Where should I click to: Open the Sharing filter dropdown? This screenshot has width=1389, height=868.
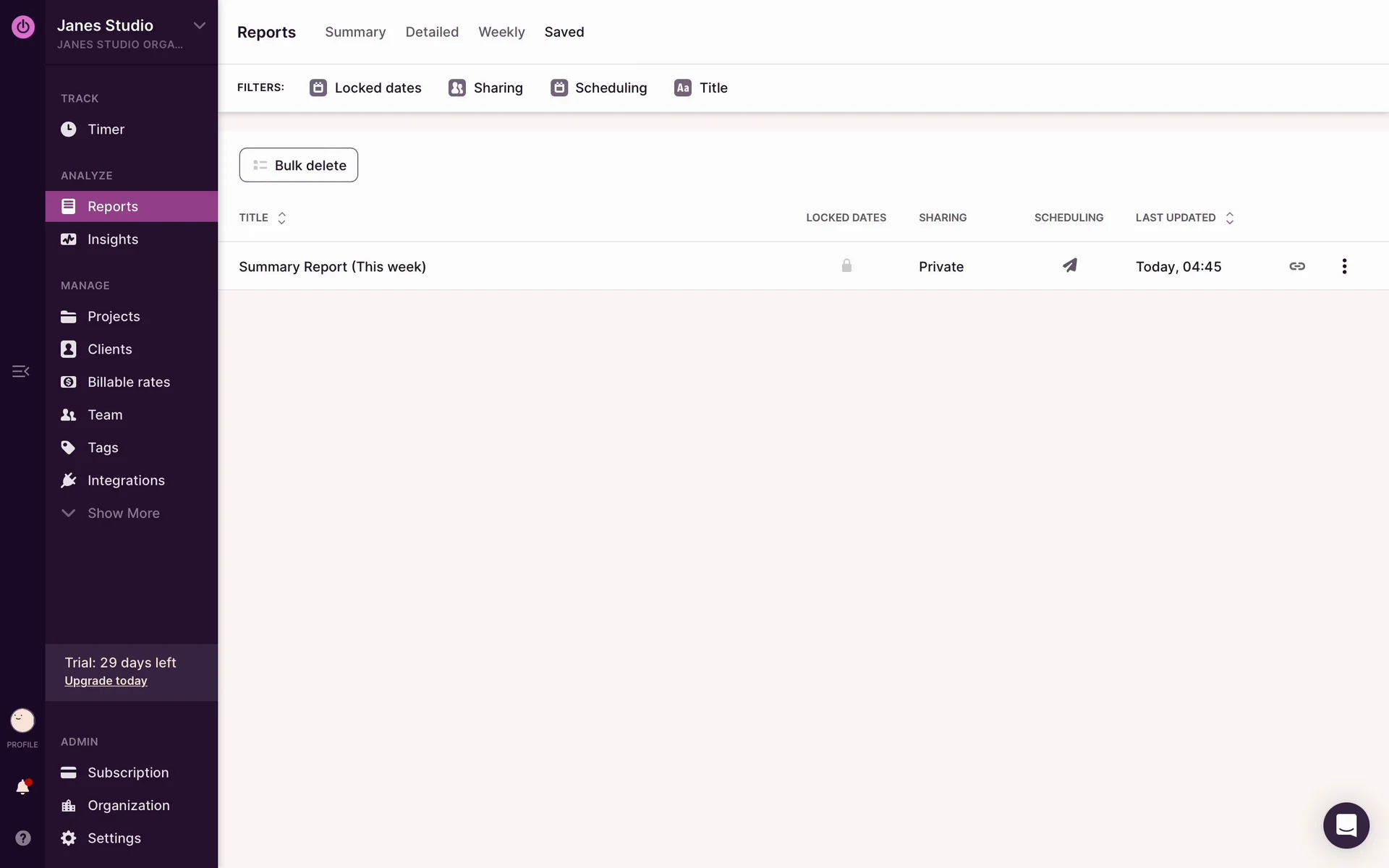tap(486, 88)
